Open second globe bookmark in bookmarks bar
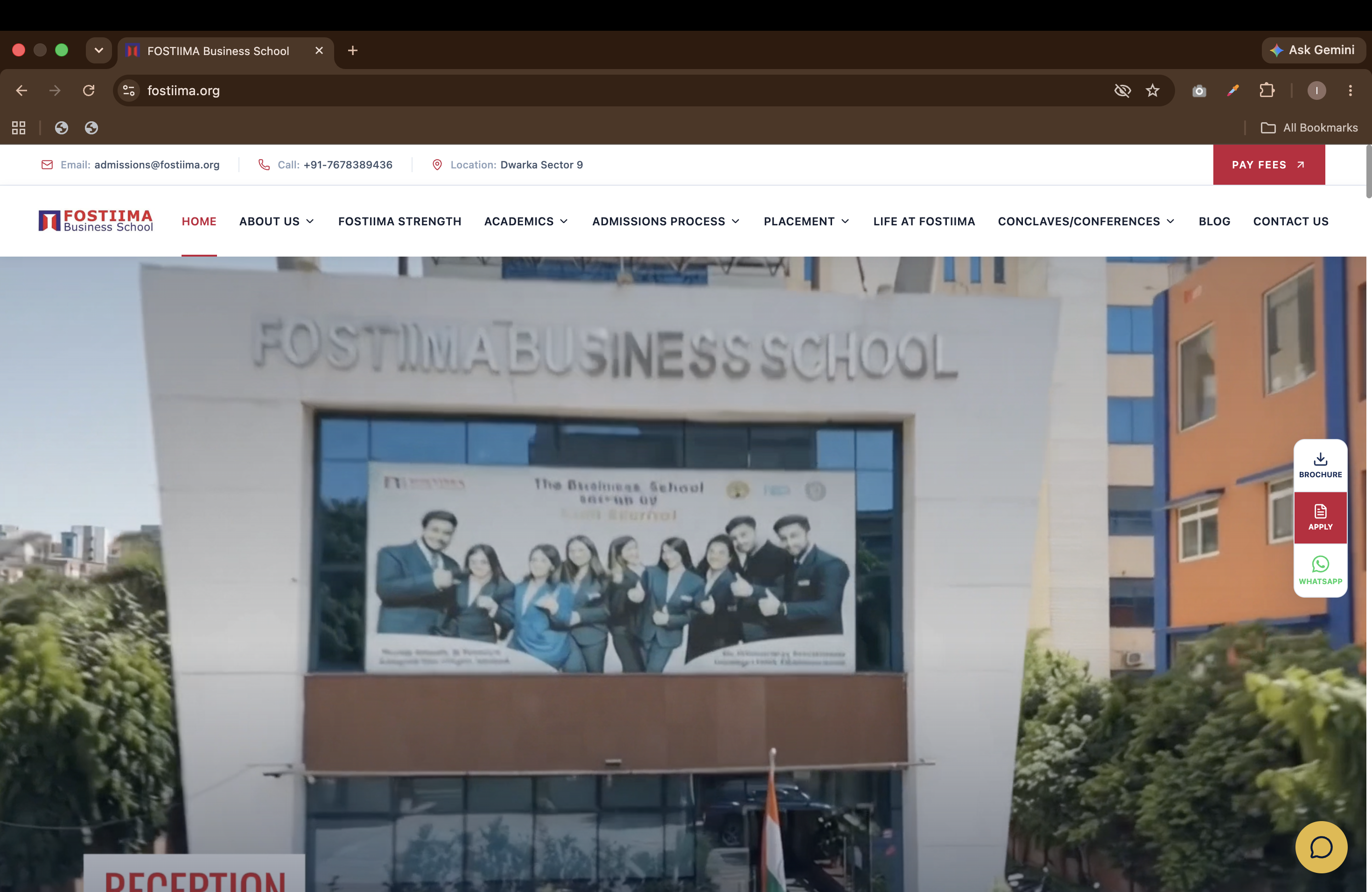Image resolution: width=1372 pixels, height=892 pixels. [91, 128]
